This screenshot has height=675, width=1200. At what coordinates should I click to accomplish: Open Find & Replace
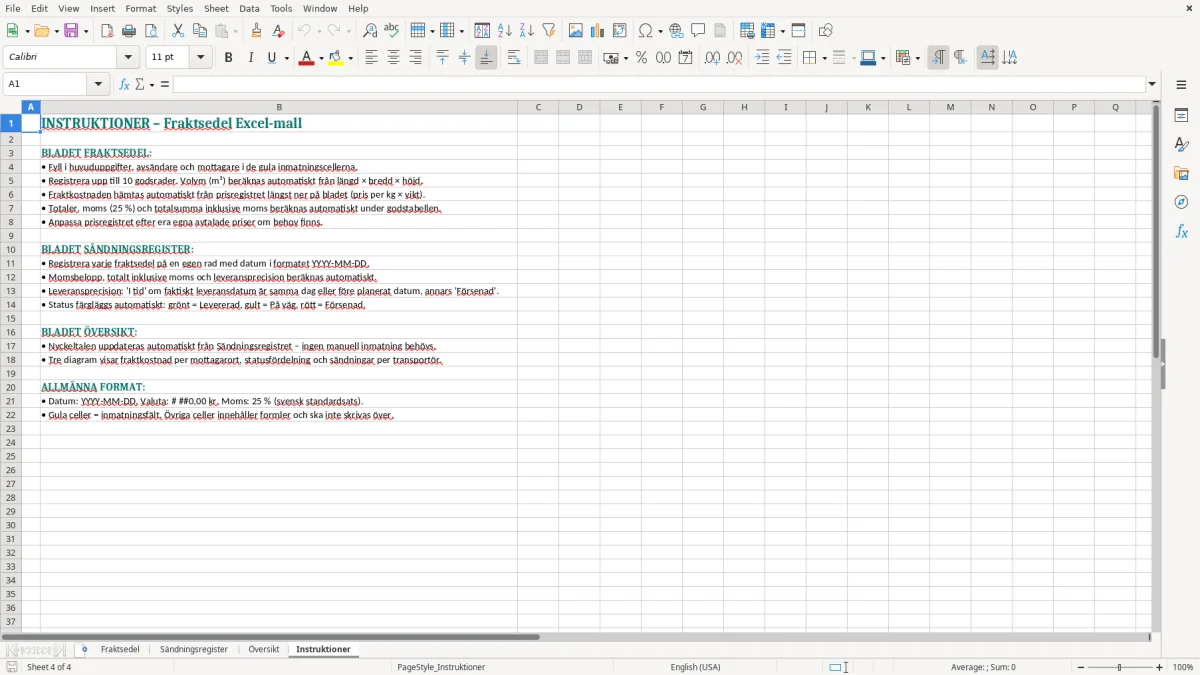[x=370, y=31]
